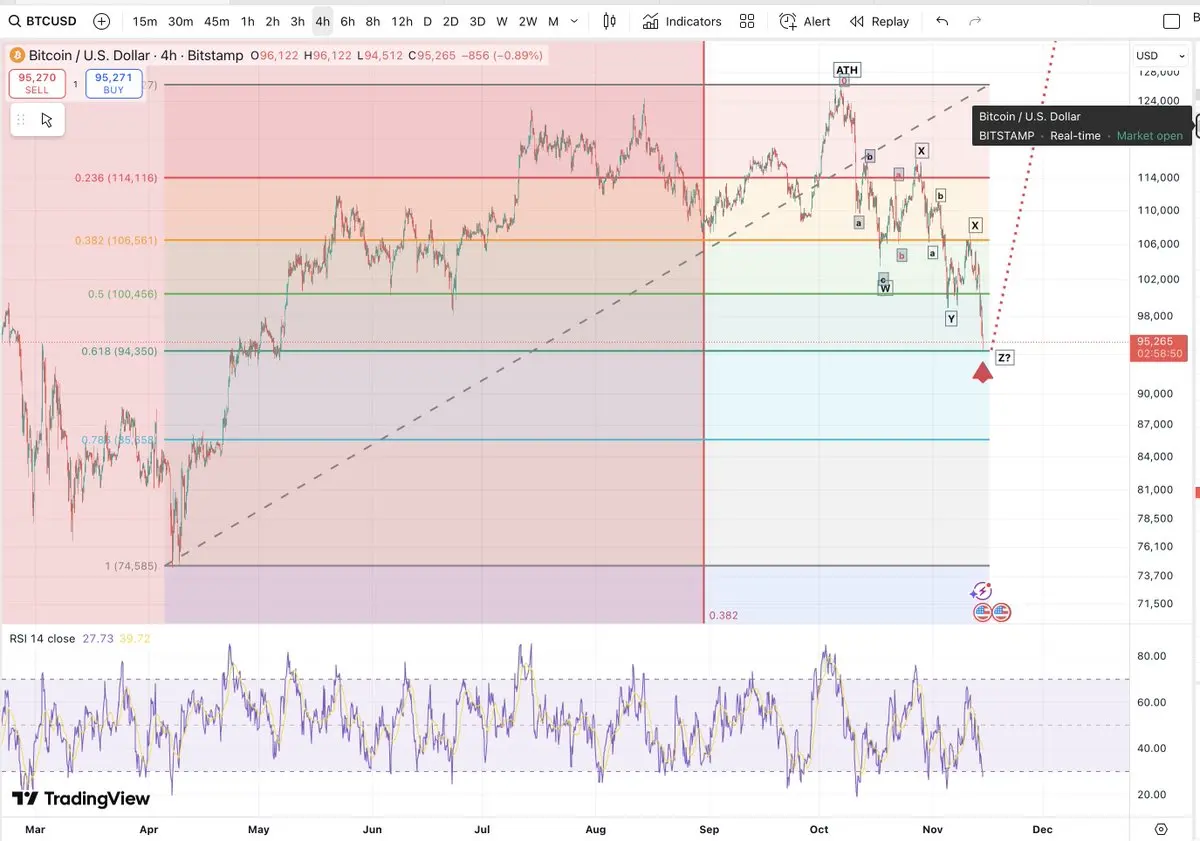Switch to the D daily timeframe

428,21
